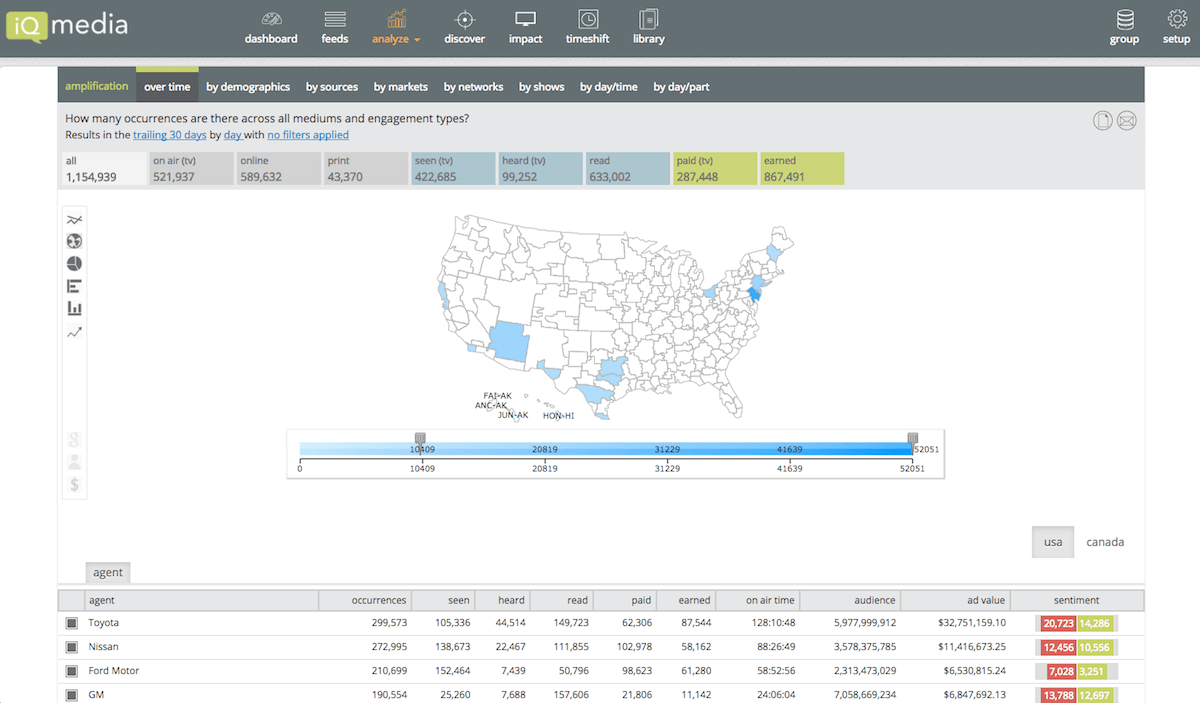Screen dimensions: 1200x703
Task: Click the left range slider handle at 10409
Action: (420, 438)
